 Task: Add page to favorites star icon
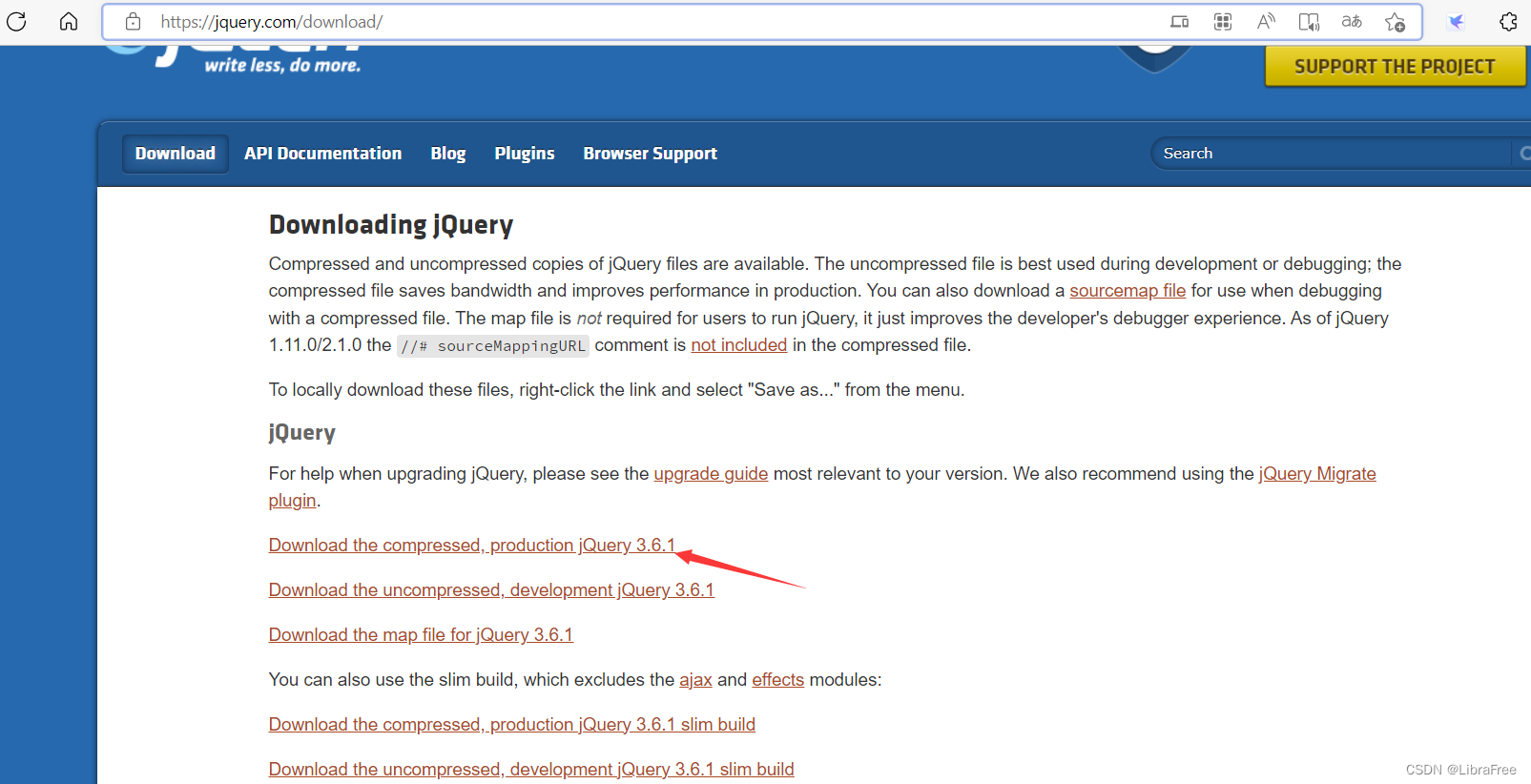point(1395,21)
